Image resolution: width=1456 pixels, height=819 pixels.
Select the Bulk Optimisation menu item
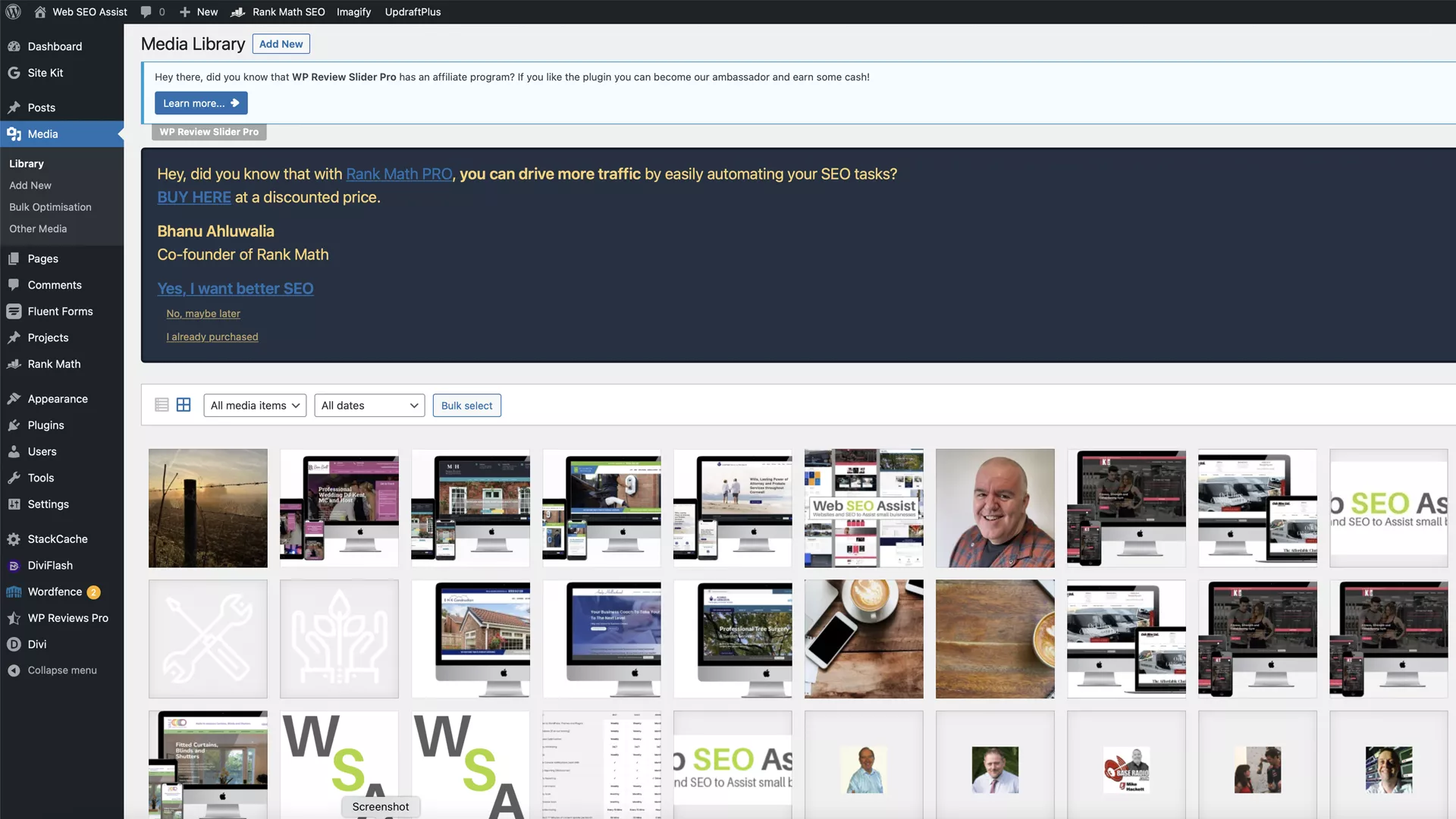[50, 207]
